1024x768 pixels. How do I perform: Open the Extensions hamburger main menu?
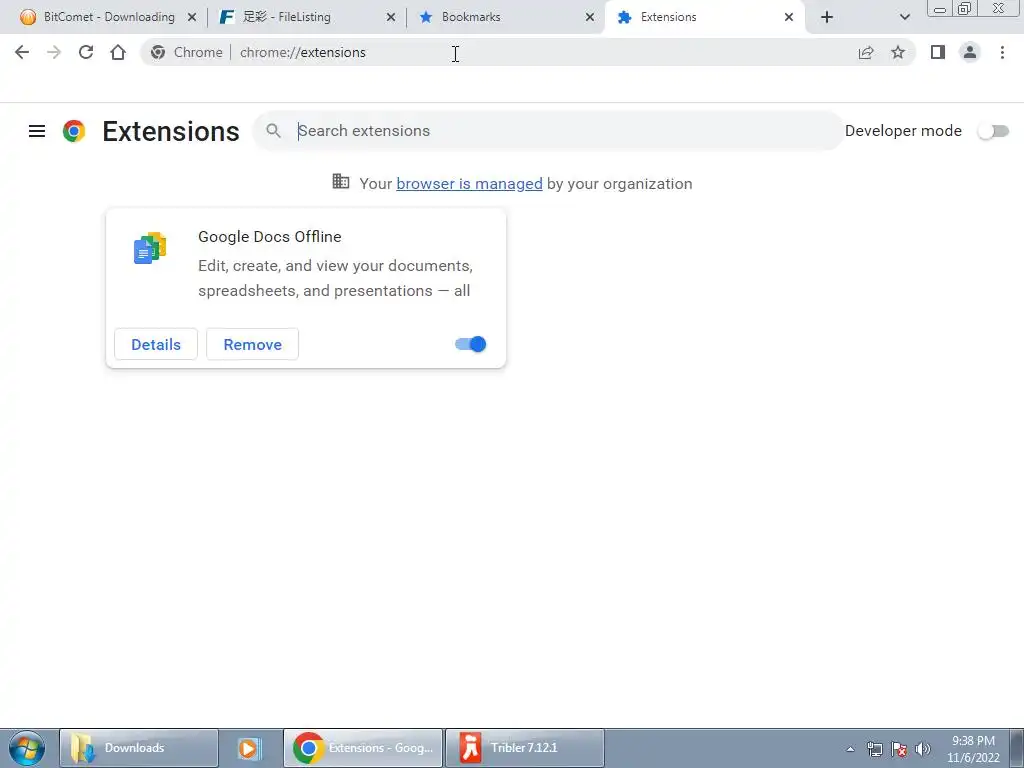37,131
